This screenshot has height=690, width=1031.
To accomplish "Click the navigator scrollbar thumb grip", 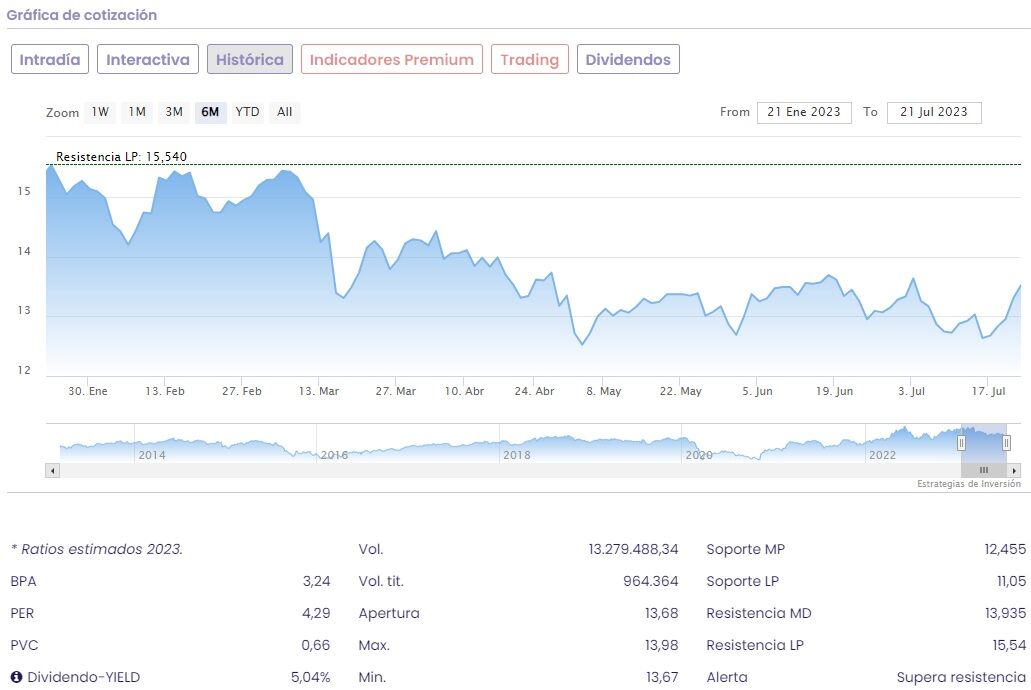I will point(984,470).
